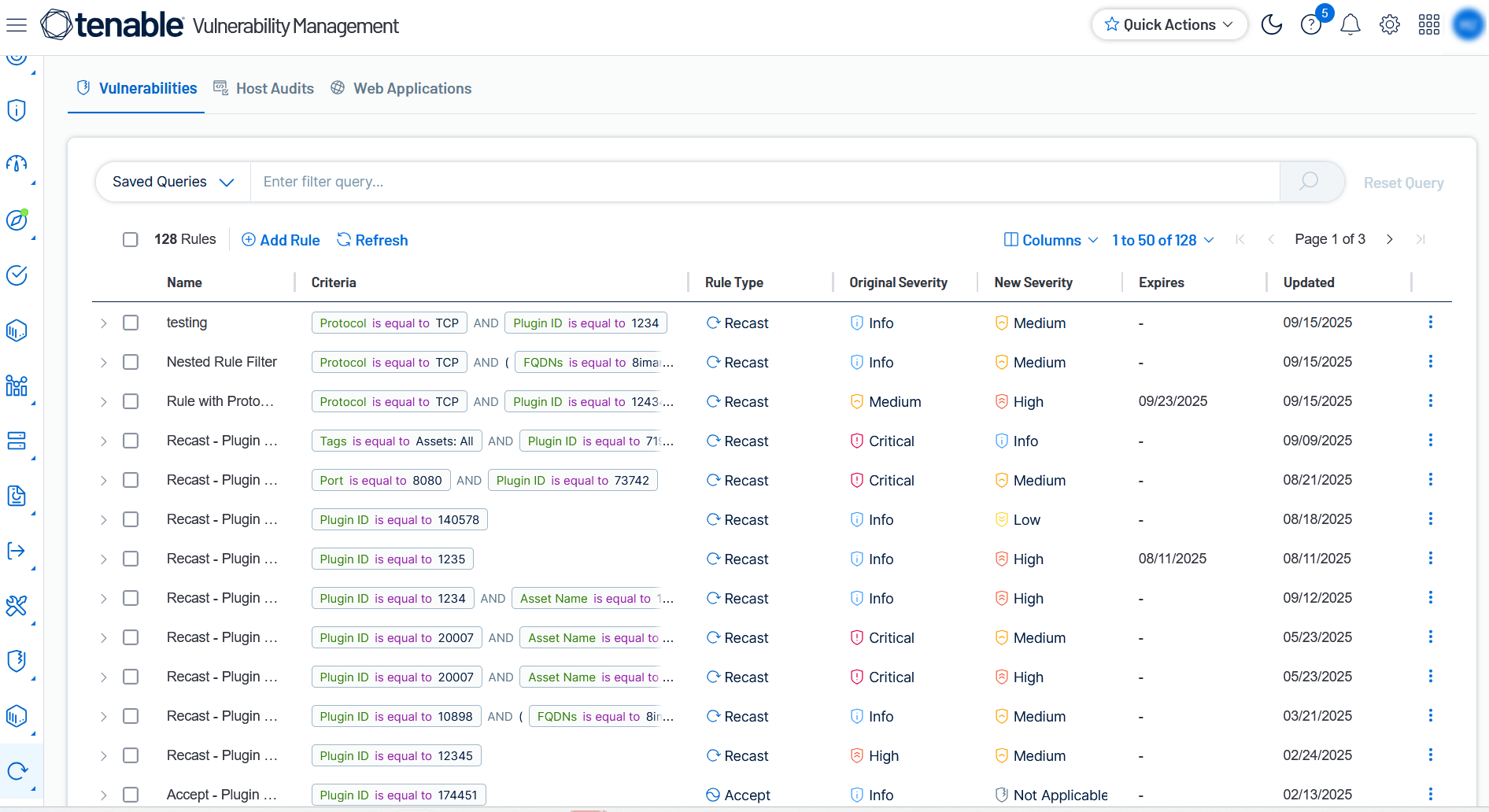
Task: Click the help question mark icon
Action: click(x=1310, y=25)
